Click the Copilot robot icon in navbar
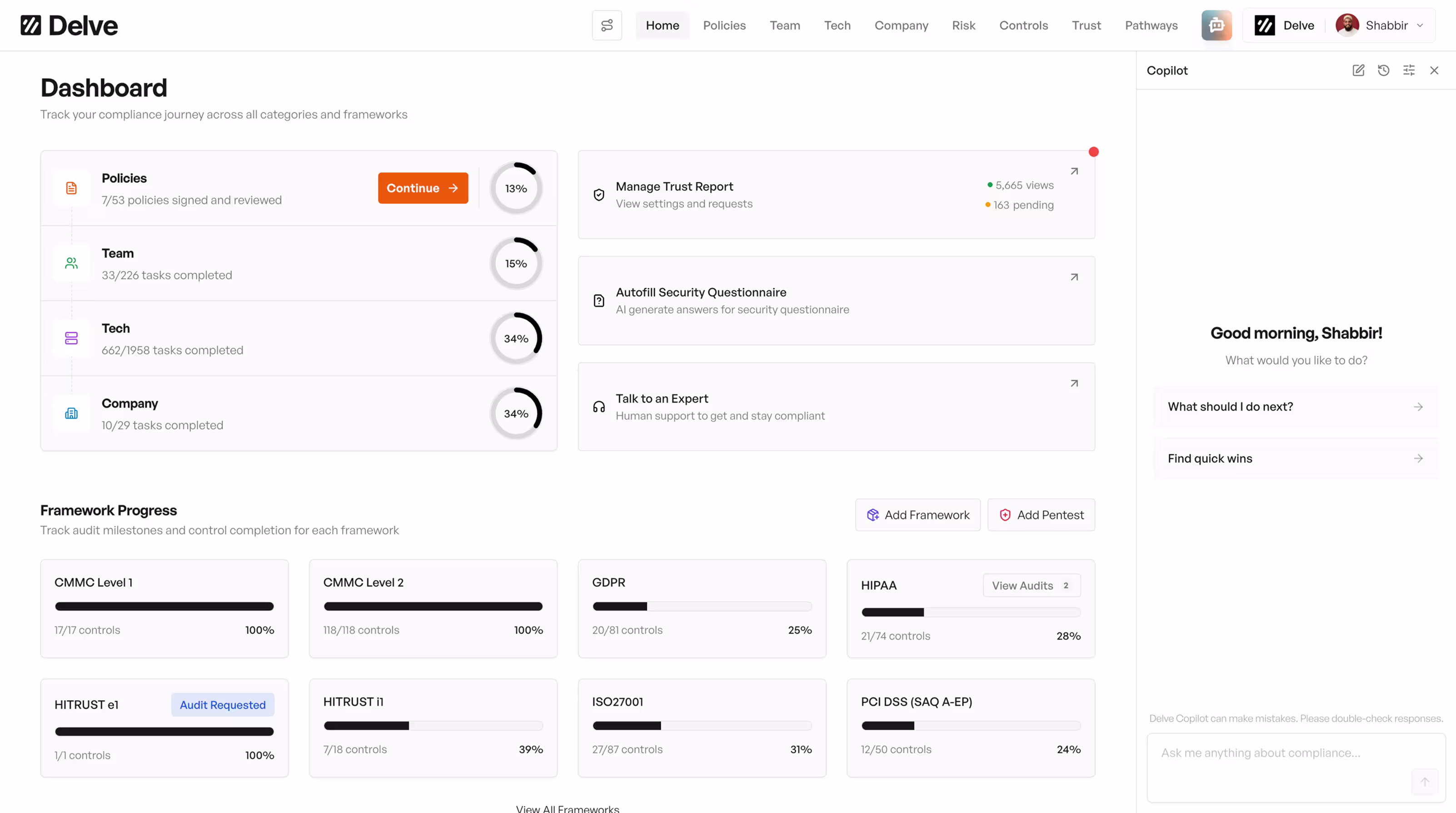Image resolution: width=1456 pixels, height=813 pixels. click(1217, 25)
